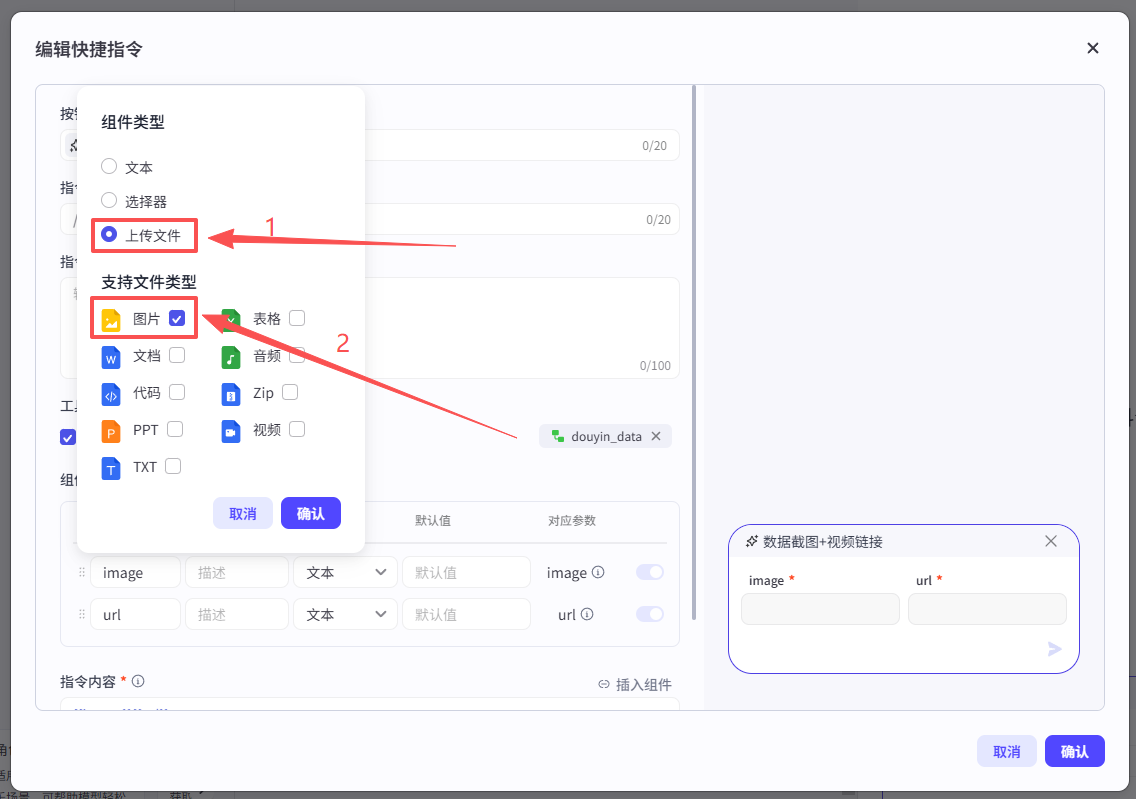
Task: Select the 文本 radio button
Action: click(x=110, y=167)
